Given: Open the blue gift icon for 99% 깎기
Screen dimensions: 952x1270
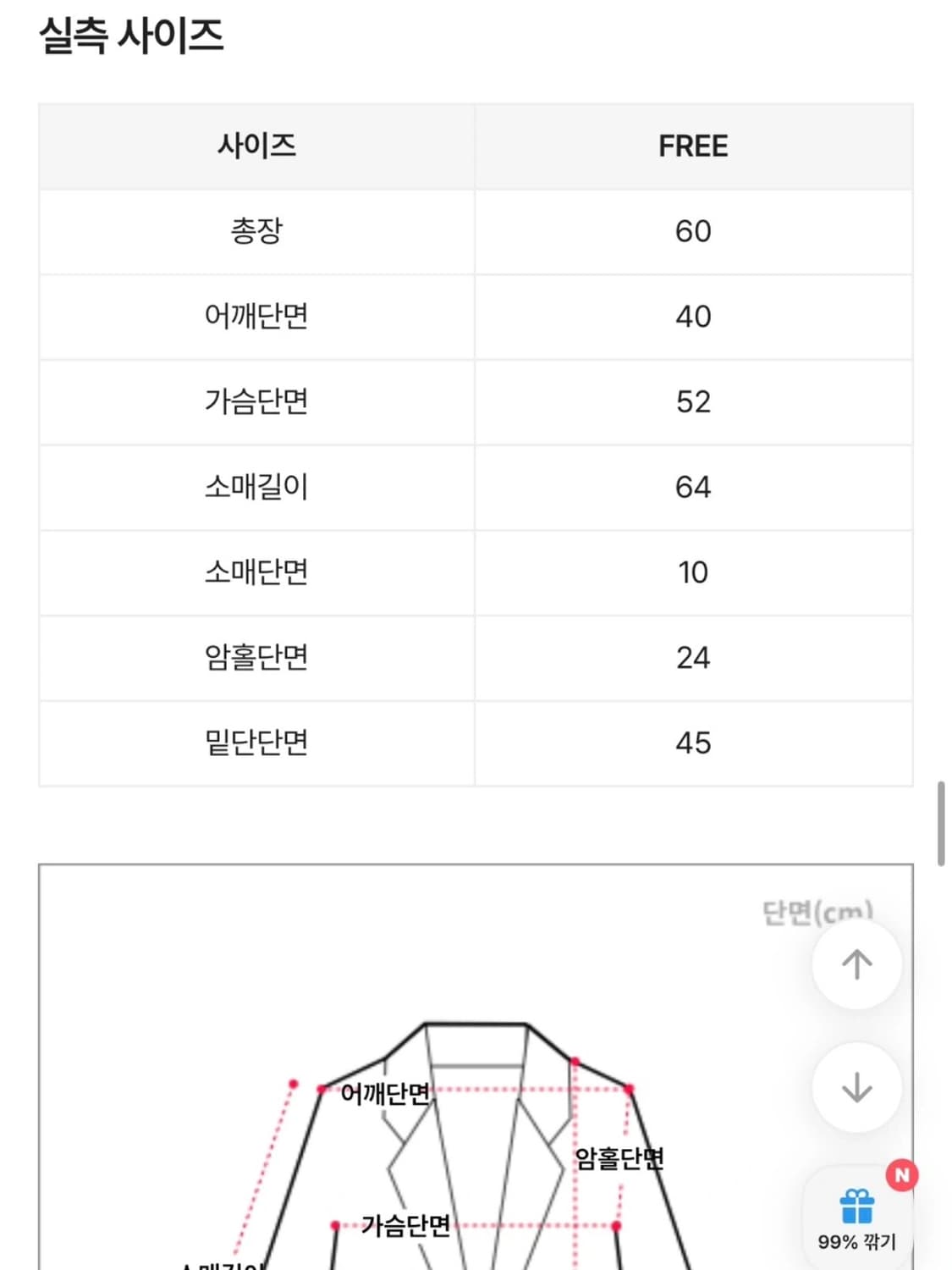Looking at the screenshot, I should [857, 1206].
